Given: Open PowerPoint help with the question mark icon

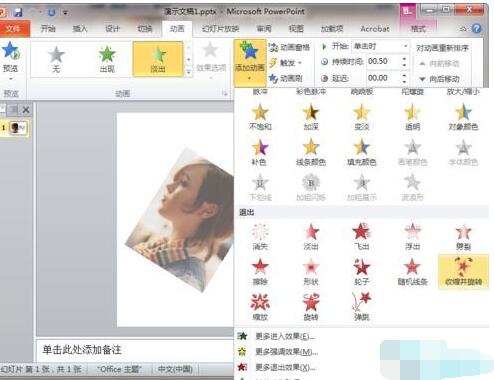Looking at the screenshot, I should [477, 29].
